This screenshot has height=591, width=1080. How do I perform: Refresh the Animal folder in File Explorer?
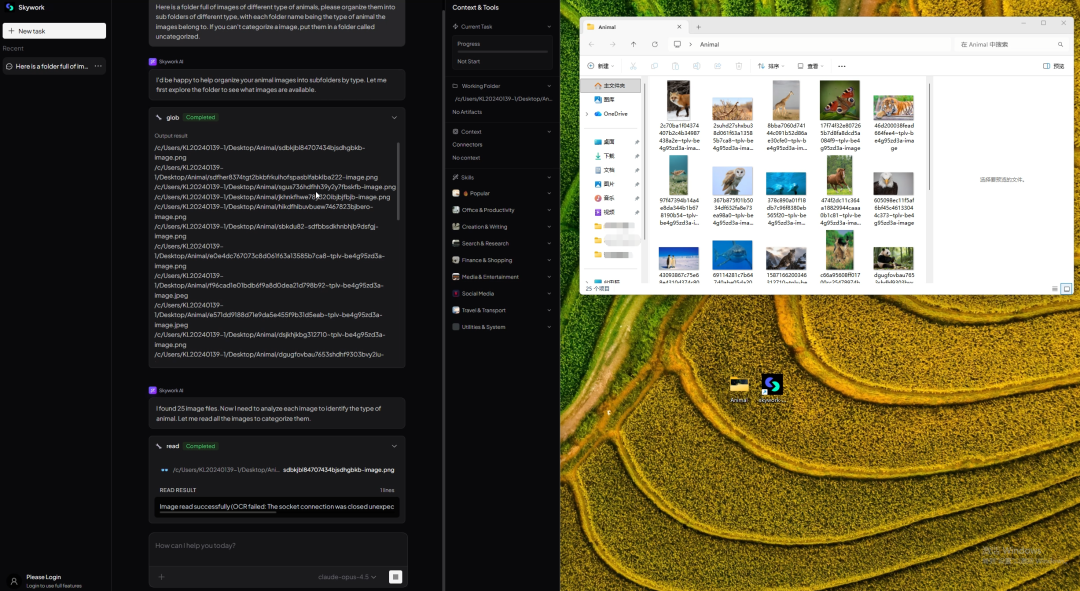pyautogui.click(x=655, y=44)
